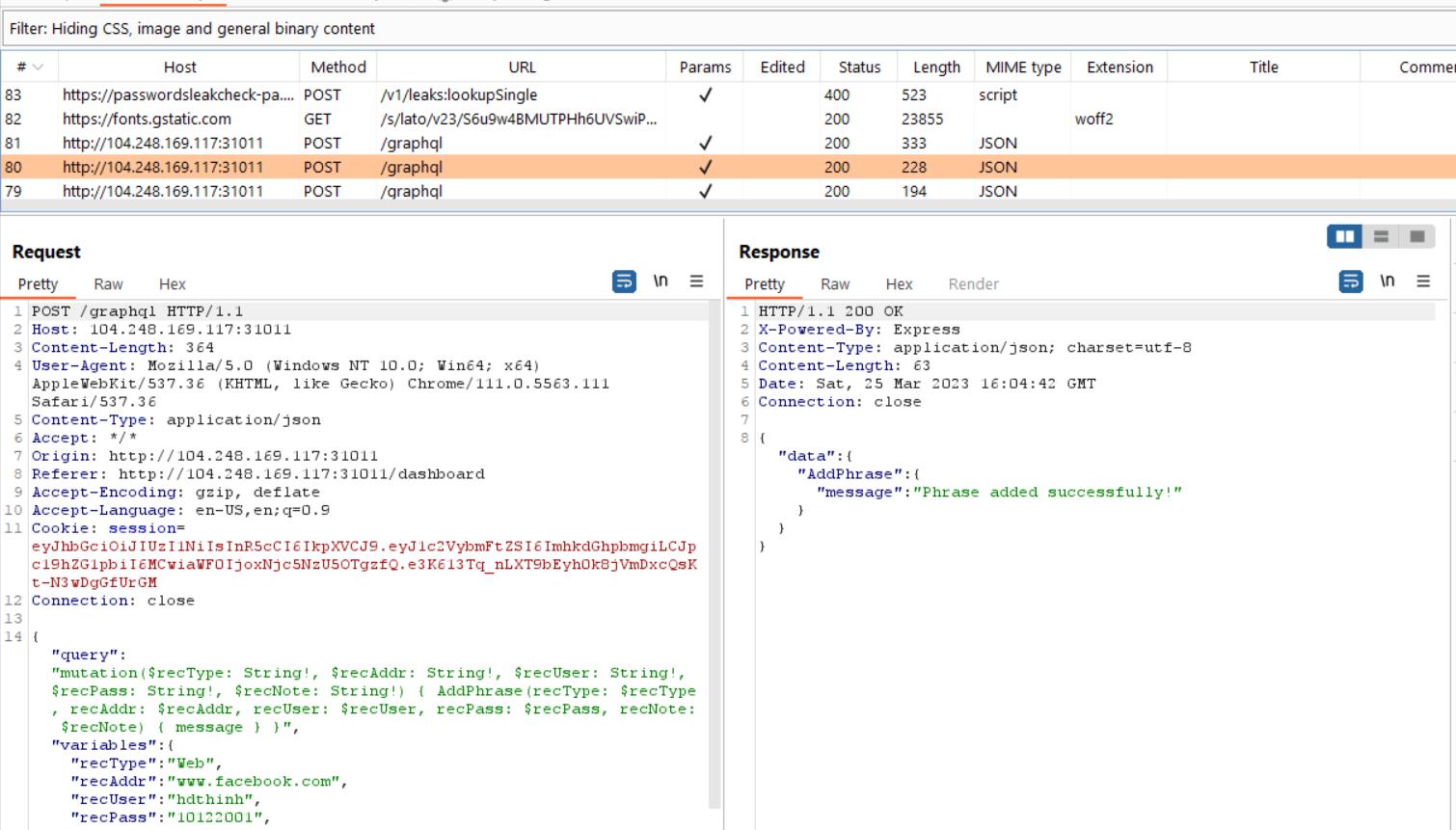Screen dimensions: 1456x830
Task: Show \n characters in the Response editor
Action: pos(1387,281)
